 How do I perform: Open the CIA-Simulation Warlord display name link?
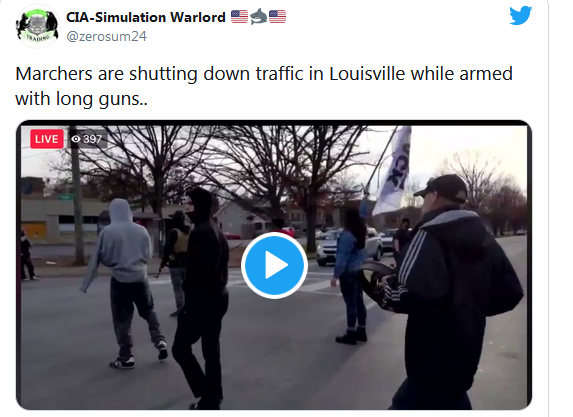tap(146, 17)
